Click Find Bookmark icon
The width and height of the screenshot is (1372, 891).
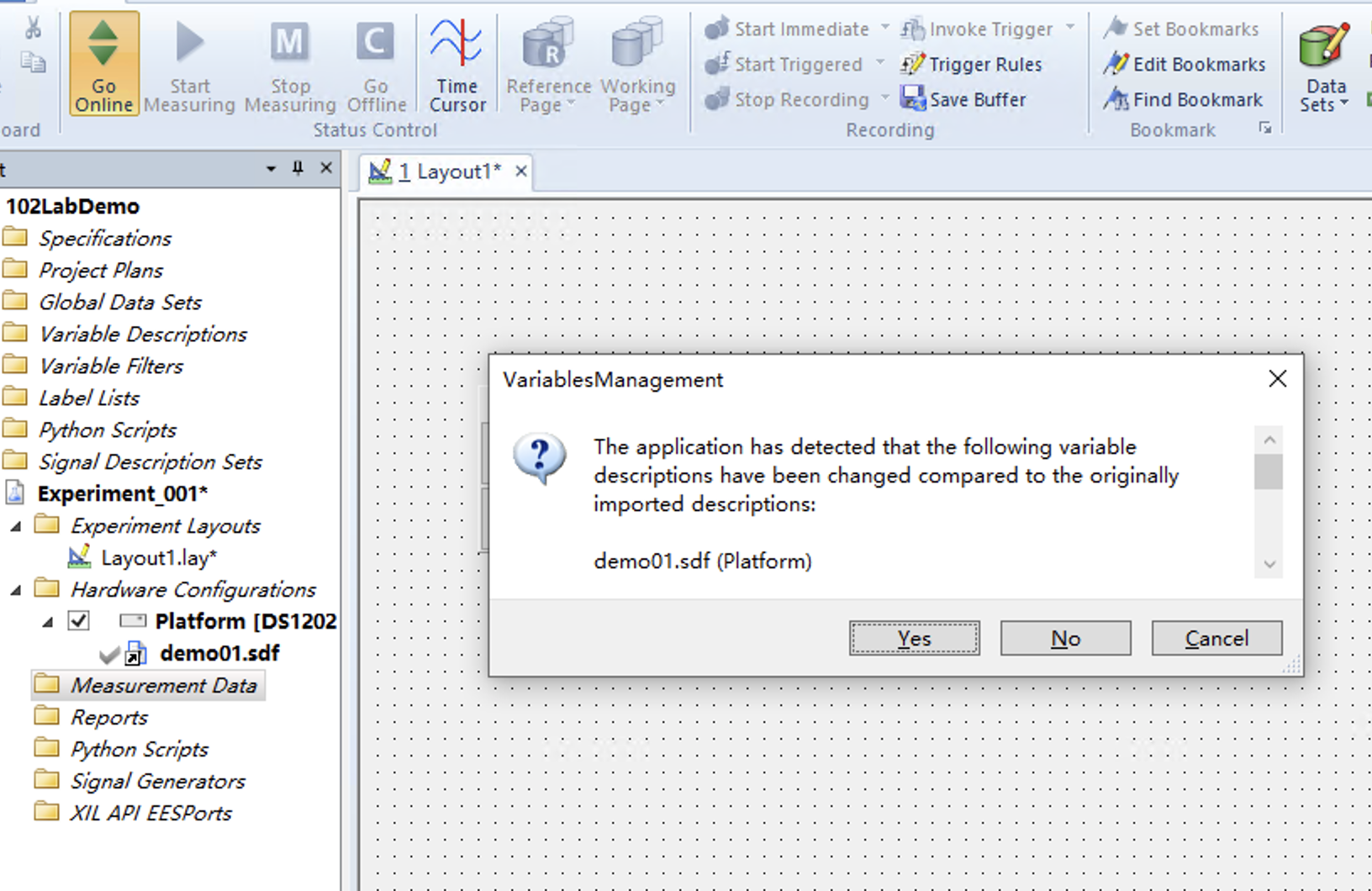1116,99
